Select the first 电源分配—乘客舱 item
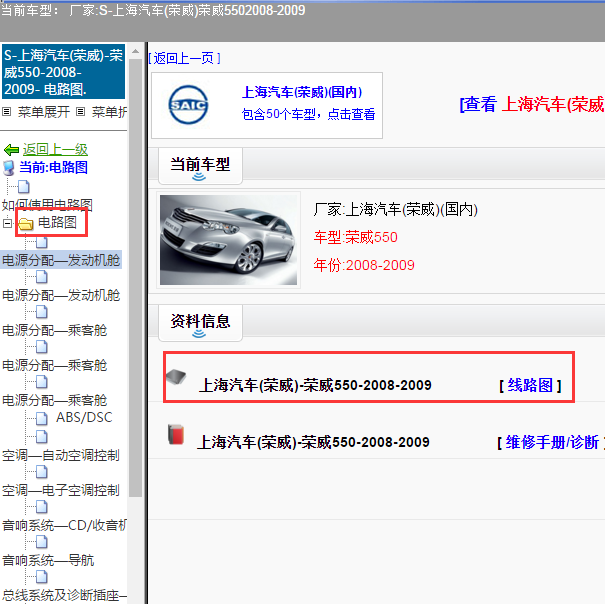This screenshot has height=604, width=605. pos(54,330)
